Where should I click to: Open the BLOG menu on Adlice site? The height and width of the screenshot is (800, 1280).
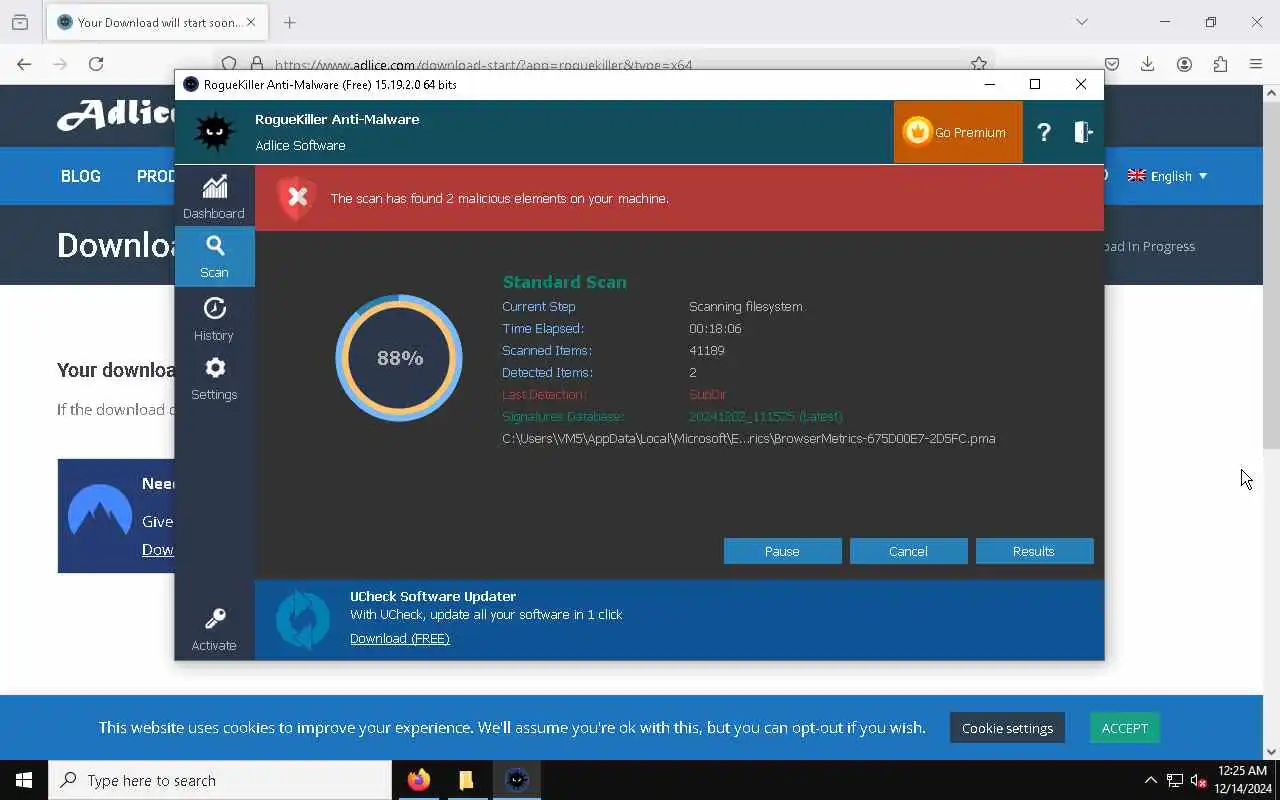80,176
